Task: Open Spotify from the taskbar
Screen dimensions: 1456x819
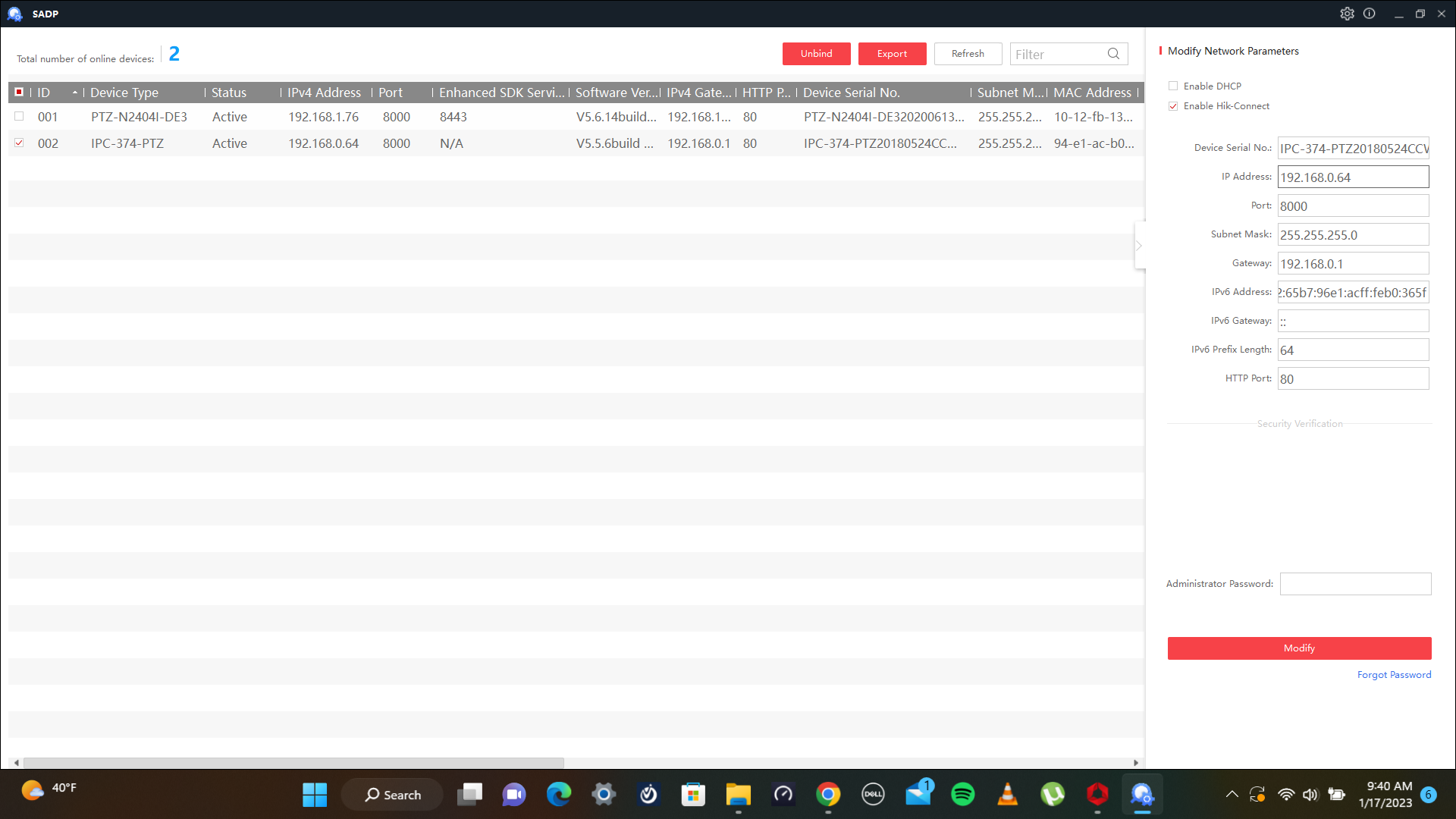Action: [x=962, y=794]
